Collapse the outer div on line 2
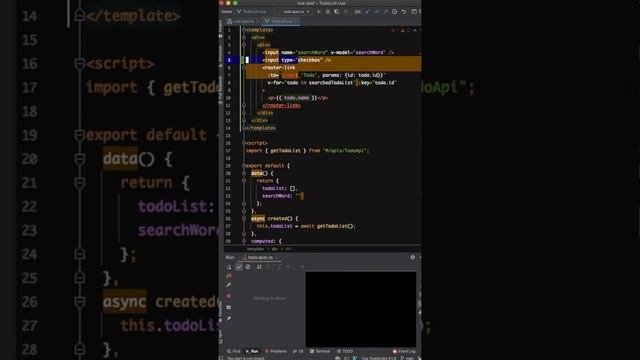Screen dimensions: 640x360 tap(244, 38)
